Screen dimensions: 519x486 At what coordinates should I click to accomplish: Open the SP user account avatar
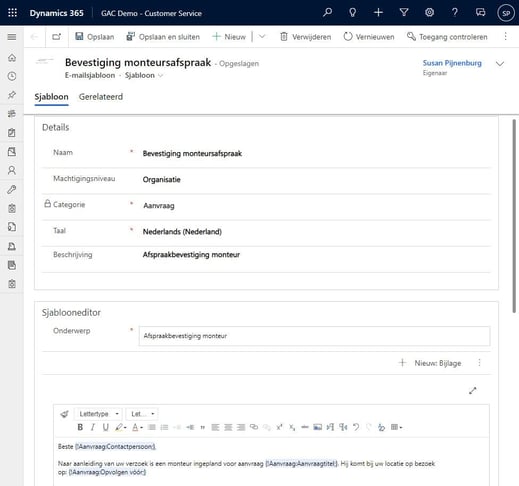tap(506, 13)
